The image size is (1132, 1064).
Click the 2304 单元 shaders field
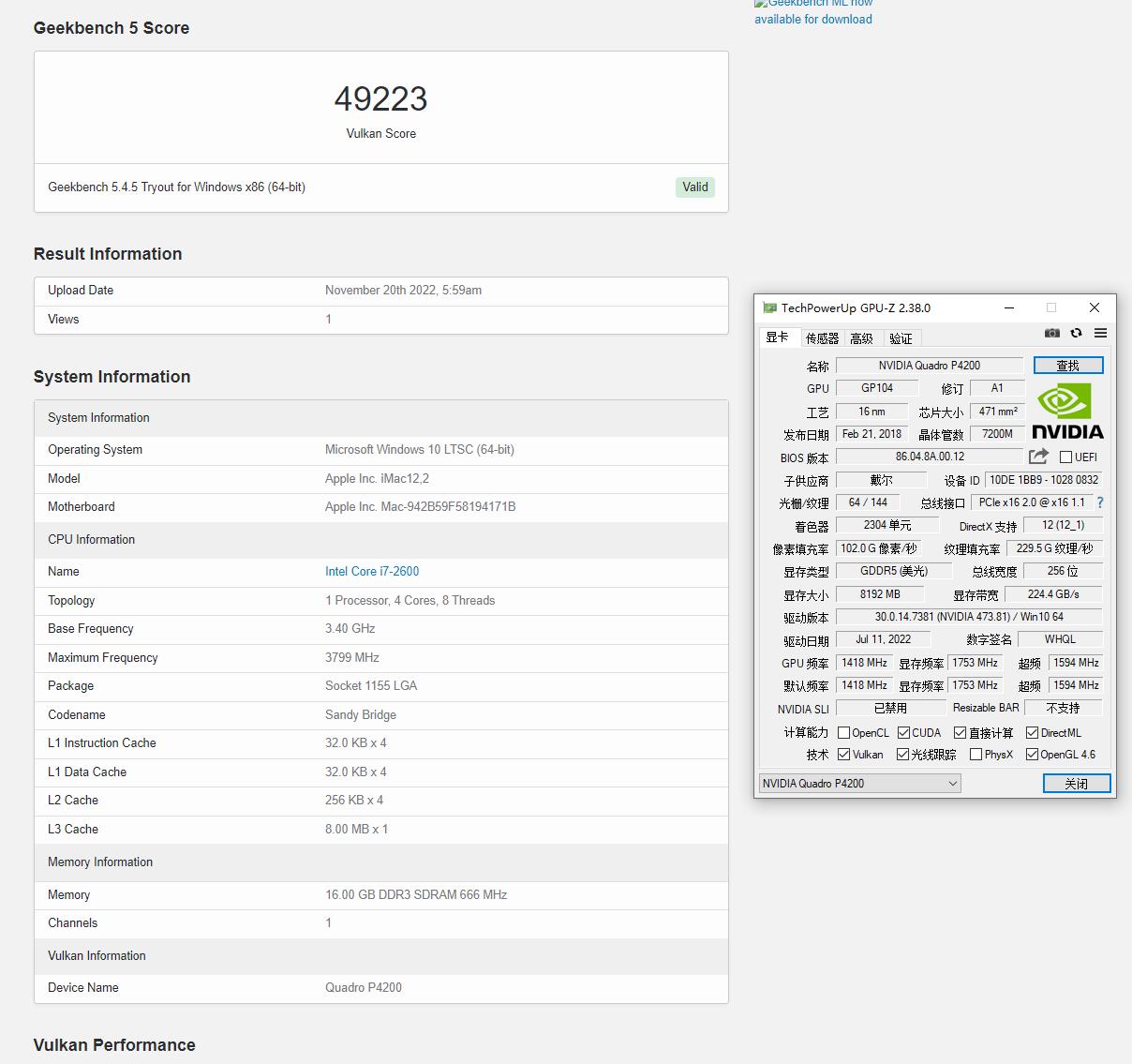887,525
